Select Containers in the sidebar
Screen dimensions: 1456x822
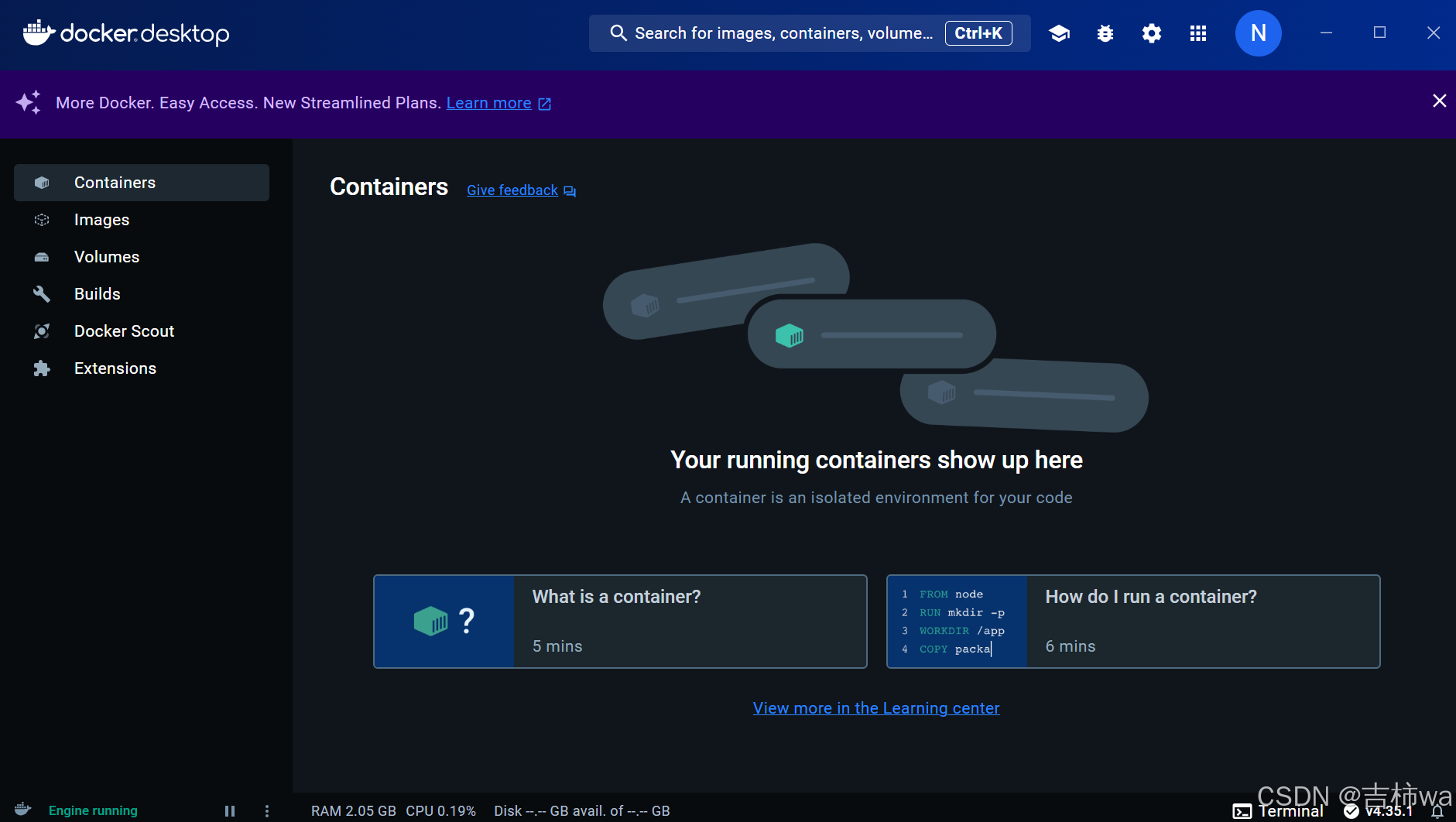tap(142, 183)
